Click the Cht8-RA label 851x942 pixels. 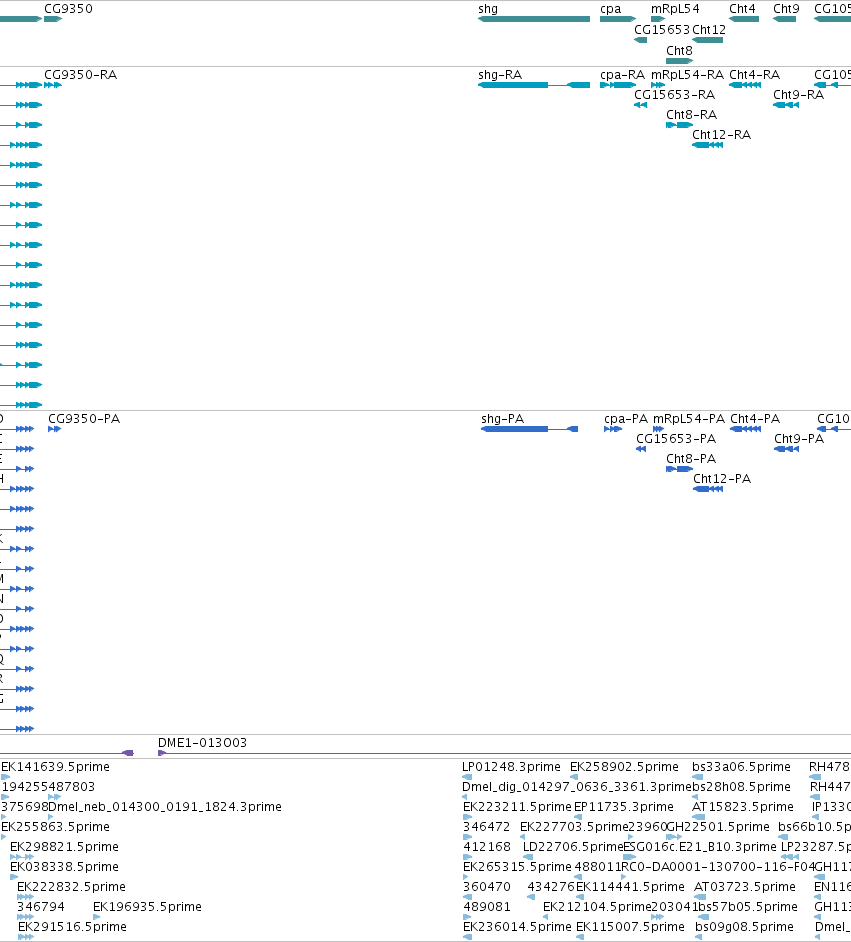[x=691, y=115]
